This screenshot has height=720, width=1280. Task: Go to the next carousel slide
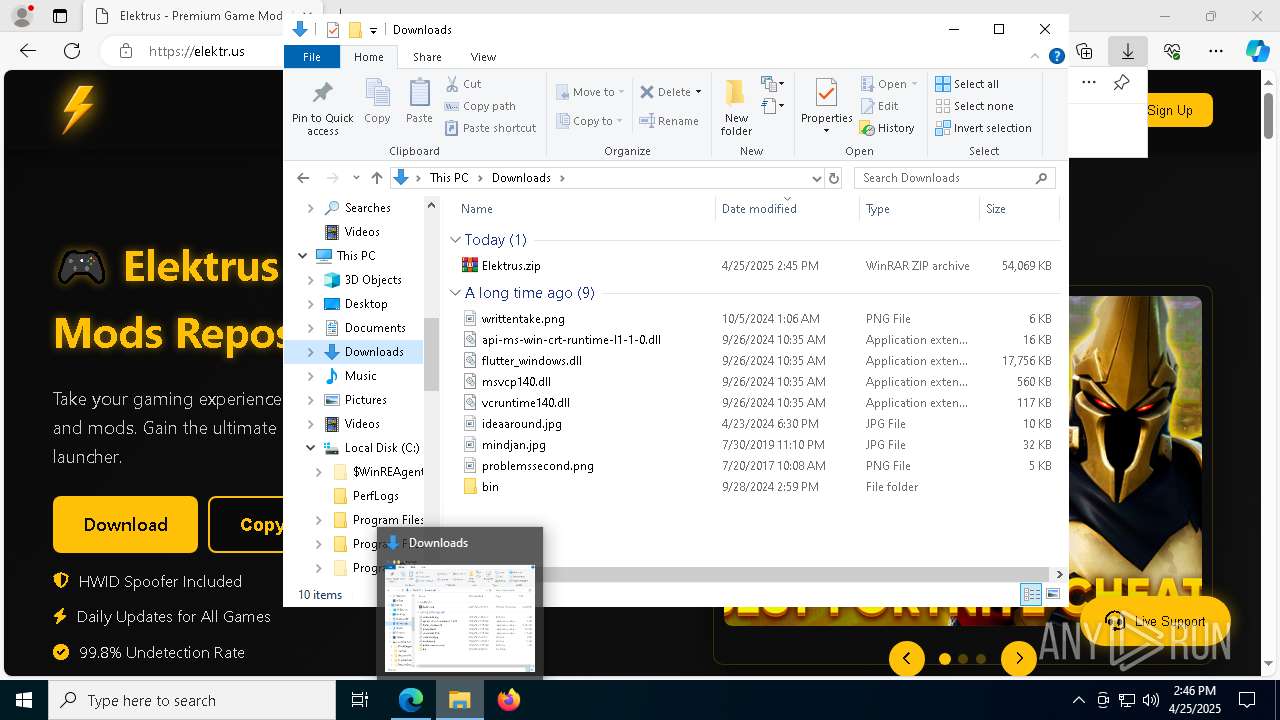1019,658
